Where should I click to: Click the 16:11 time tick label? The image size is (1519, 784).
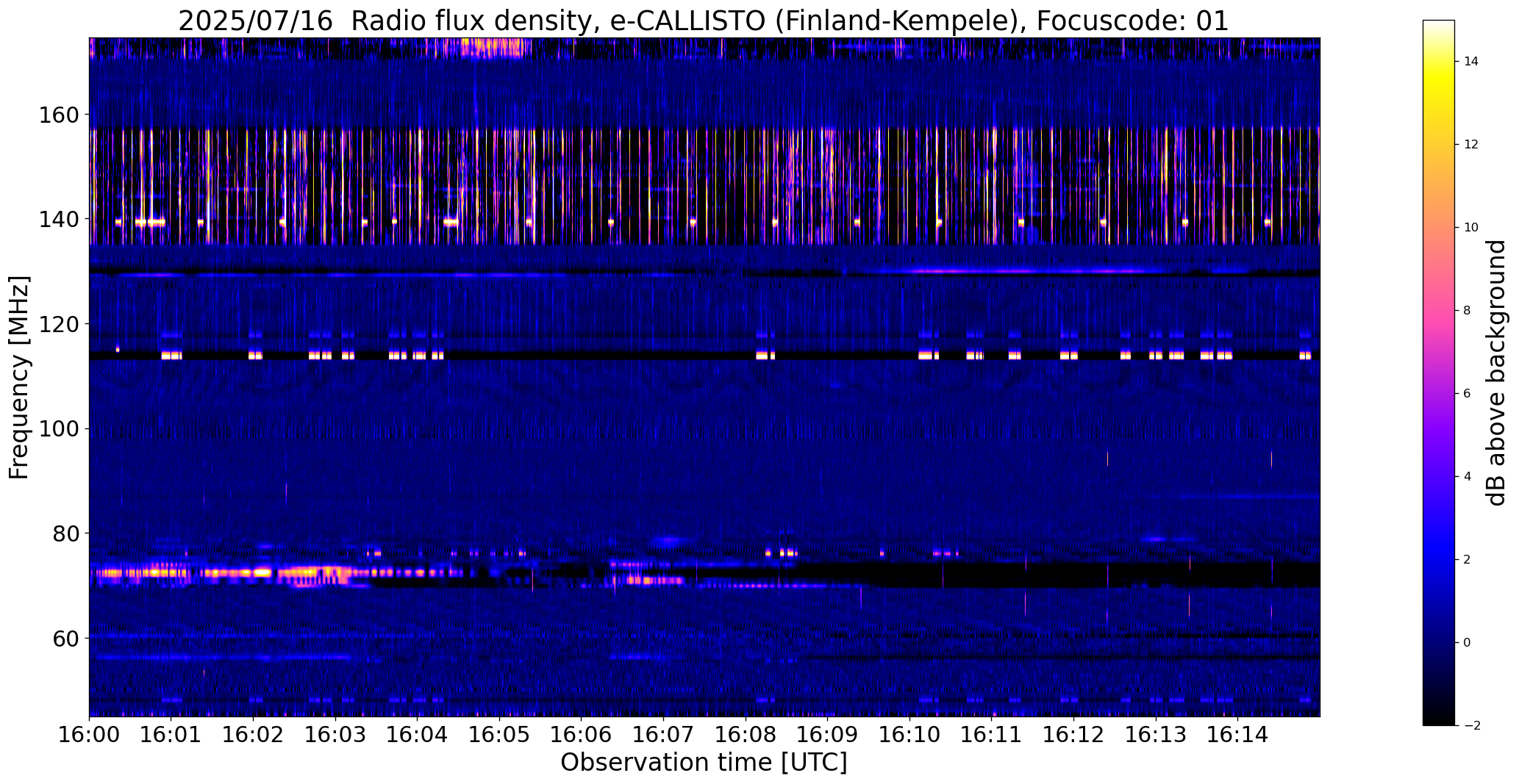[992, 735]
